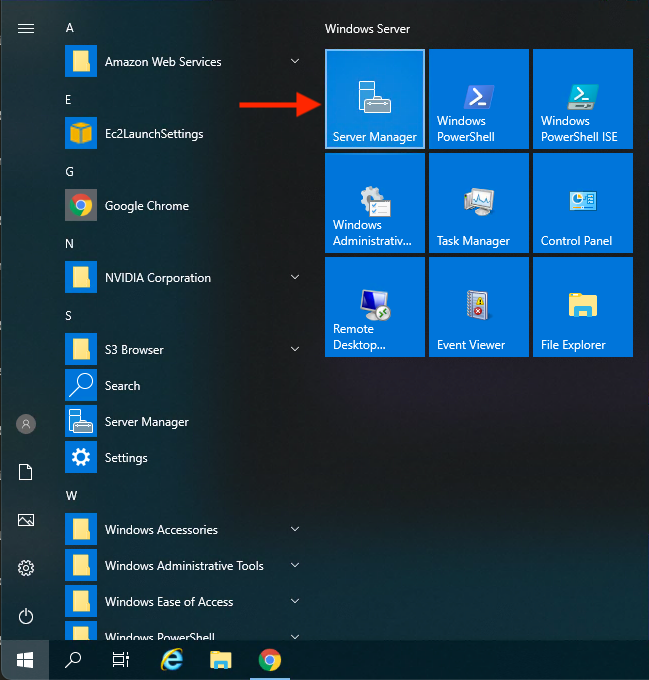The height and width of the screenshot is (680, 649).
Task: Open Windows PowerShell ISE tile
Action: [583, 99]
